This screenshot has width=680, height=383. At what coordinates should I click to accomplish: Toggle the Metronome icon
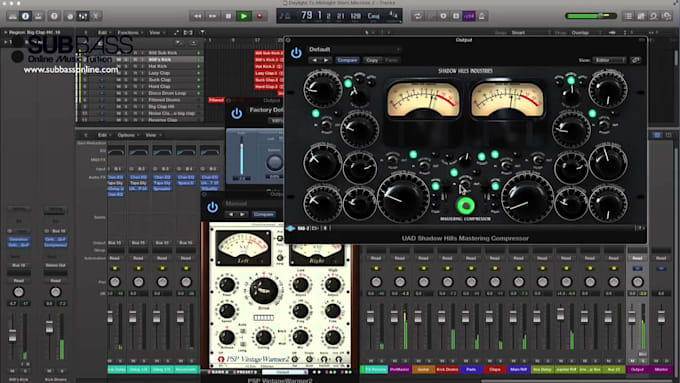pyautogui.click(x=482, y=16)
